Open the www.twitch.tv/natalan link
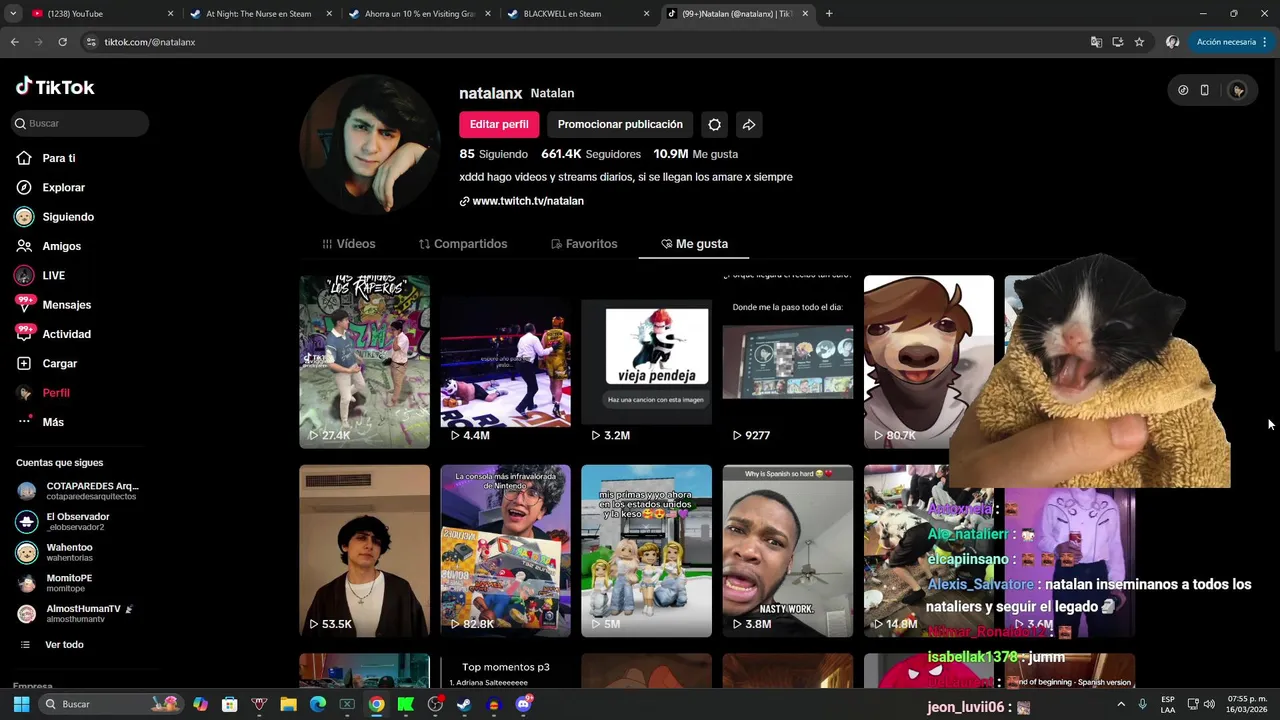Image resolution: width=1280 pixels, height=720 pixels. tap(521, 201)
